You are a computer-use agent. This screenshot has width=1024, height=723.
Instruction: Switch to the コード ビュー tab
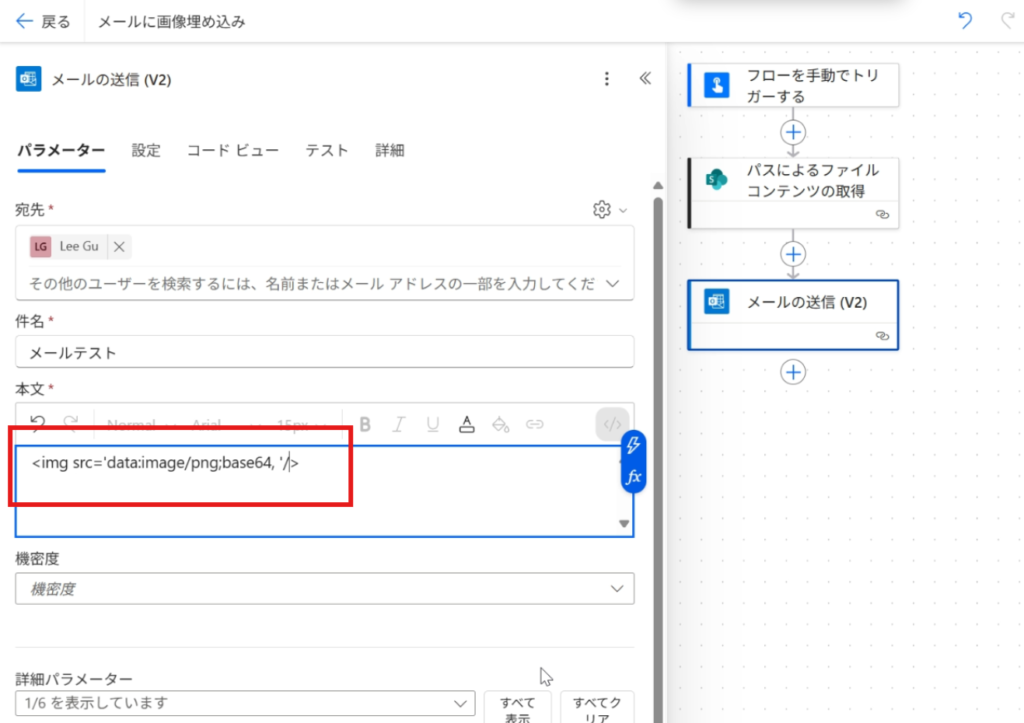233,150
